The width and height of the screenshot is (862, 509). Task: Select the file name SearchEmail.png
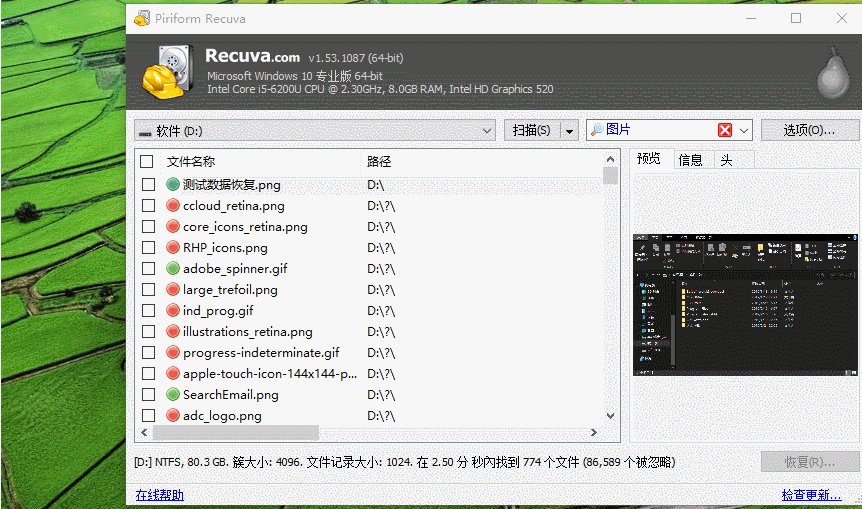231,394
